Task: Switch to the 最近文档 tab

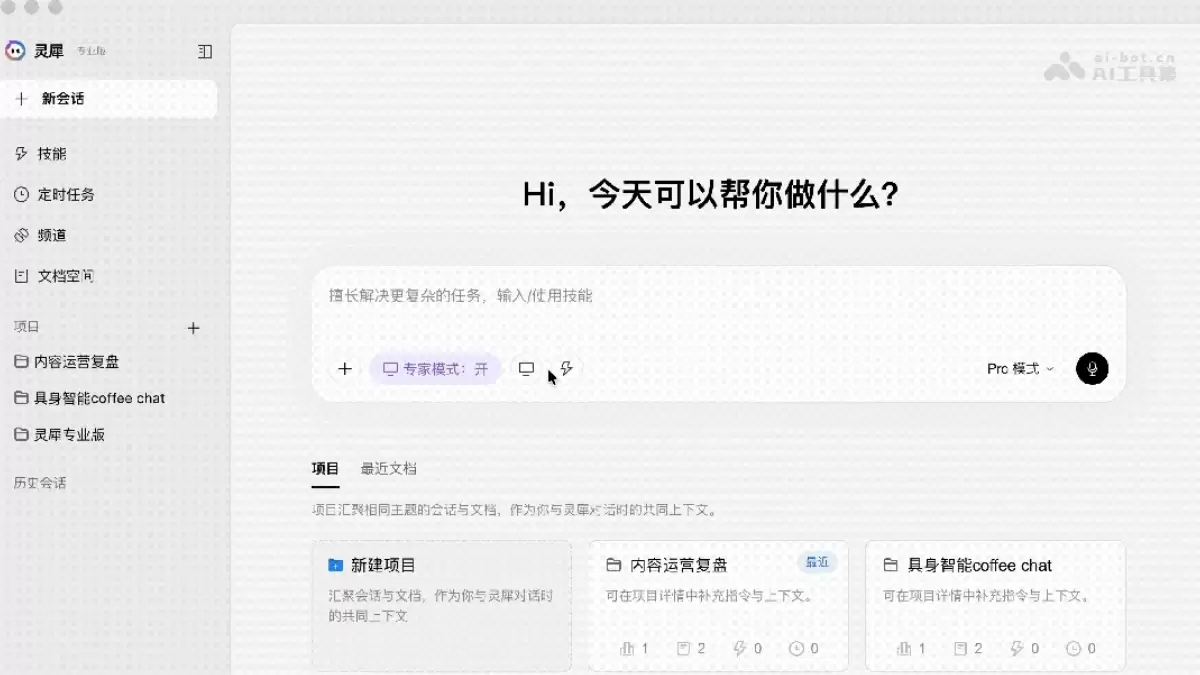Action: [x=389, y=469]
